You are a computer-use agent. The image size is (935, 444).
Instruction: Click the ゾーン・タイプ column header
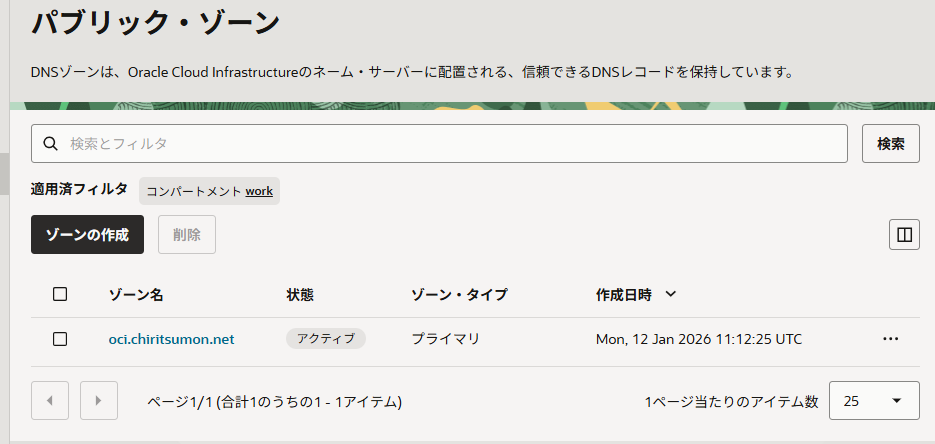click(459, 295)
